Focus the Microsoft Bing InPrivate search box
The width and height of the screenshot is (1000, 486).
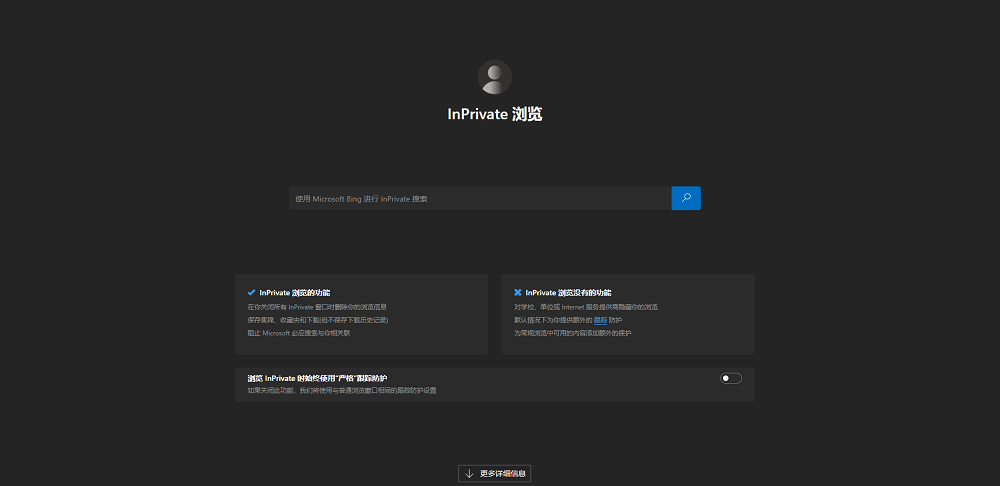[x=480, y=198]
